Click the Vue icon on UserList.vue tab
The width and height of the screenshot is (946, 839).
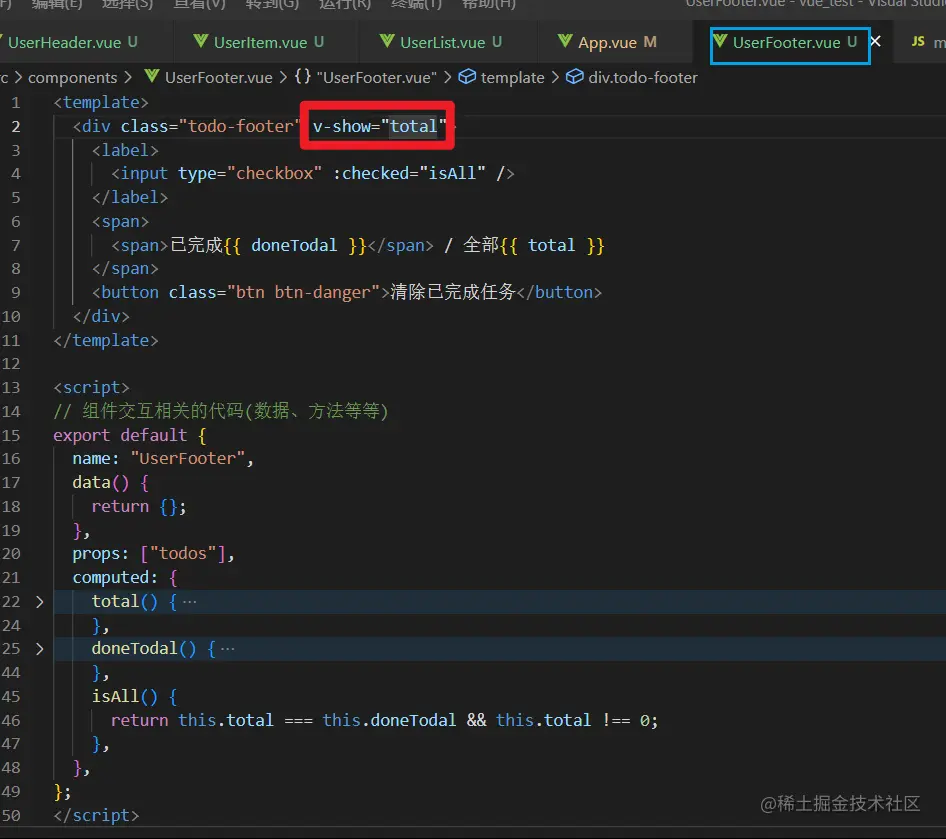tap(387, 41)
